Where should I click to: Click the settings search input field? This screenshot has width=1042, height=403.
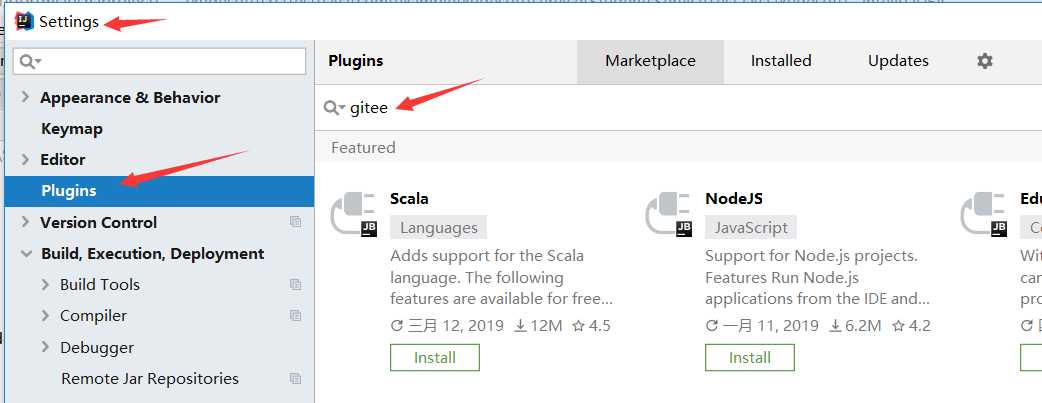click(159, 62)
